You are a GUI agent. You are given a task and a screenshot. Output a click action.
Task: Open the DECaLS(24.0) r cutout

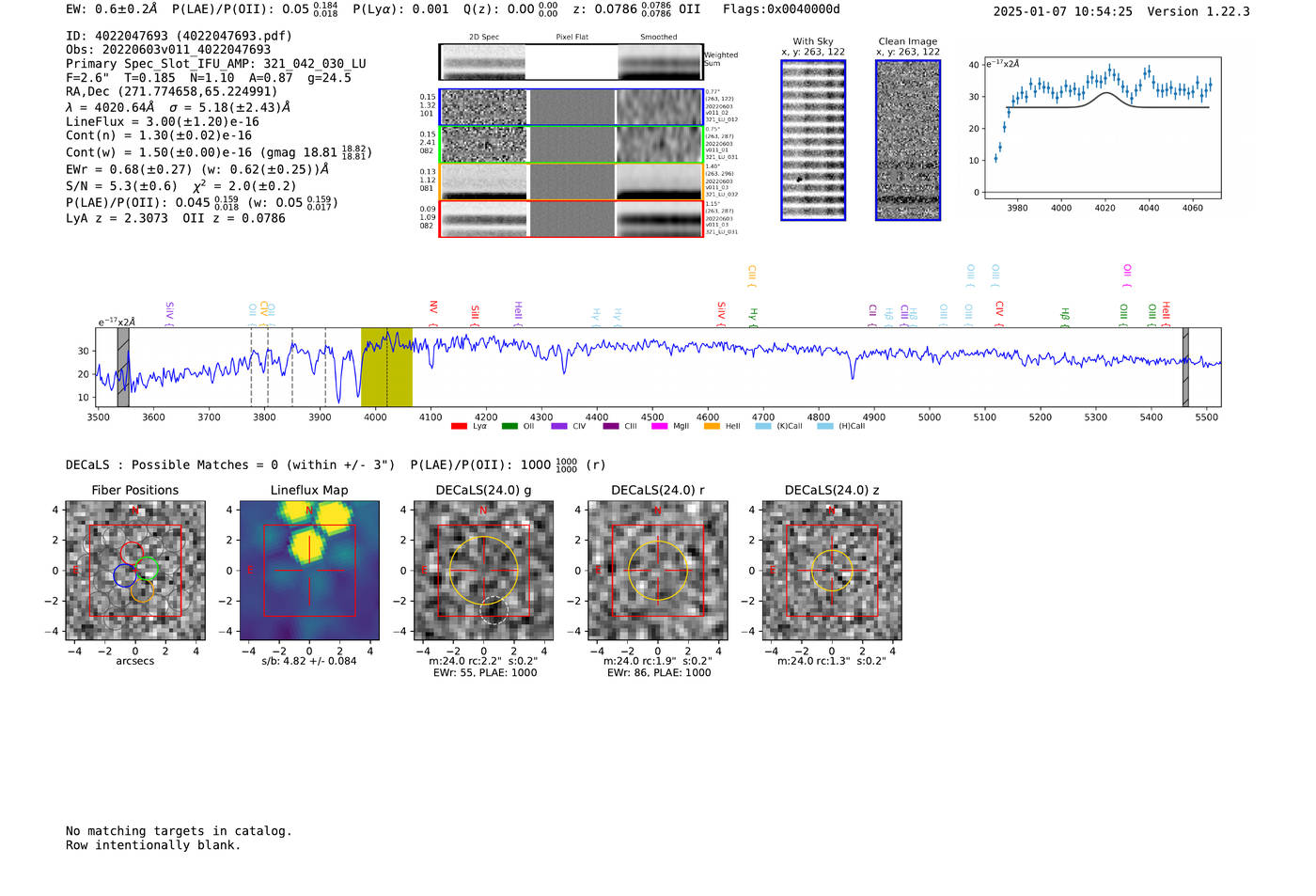(658, 571)
